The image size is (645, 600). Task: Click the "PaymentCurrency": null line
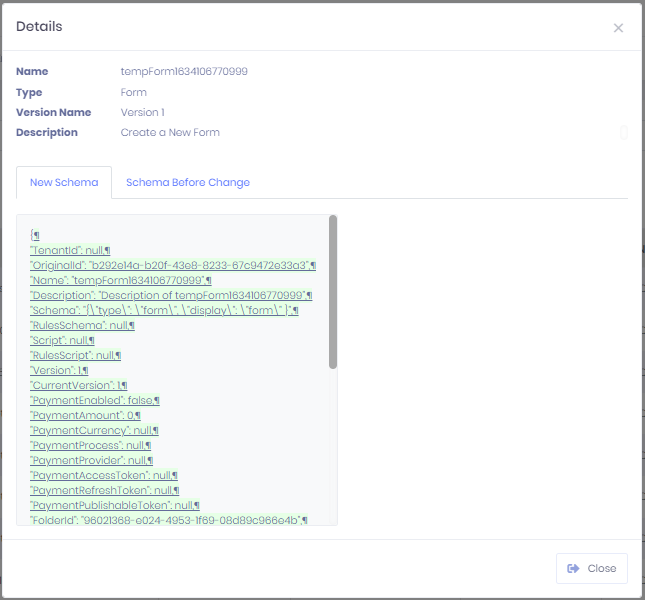(94, 430)
